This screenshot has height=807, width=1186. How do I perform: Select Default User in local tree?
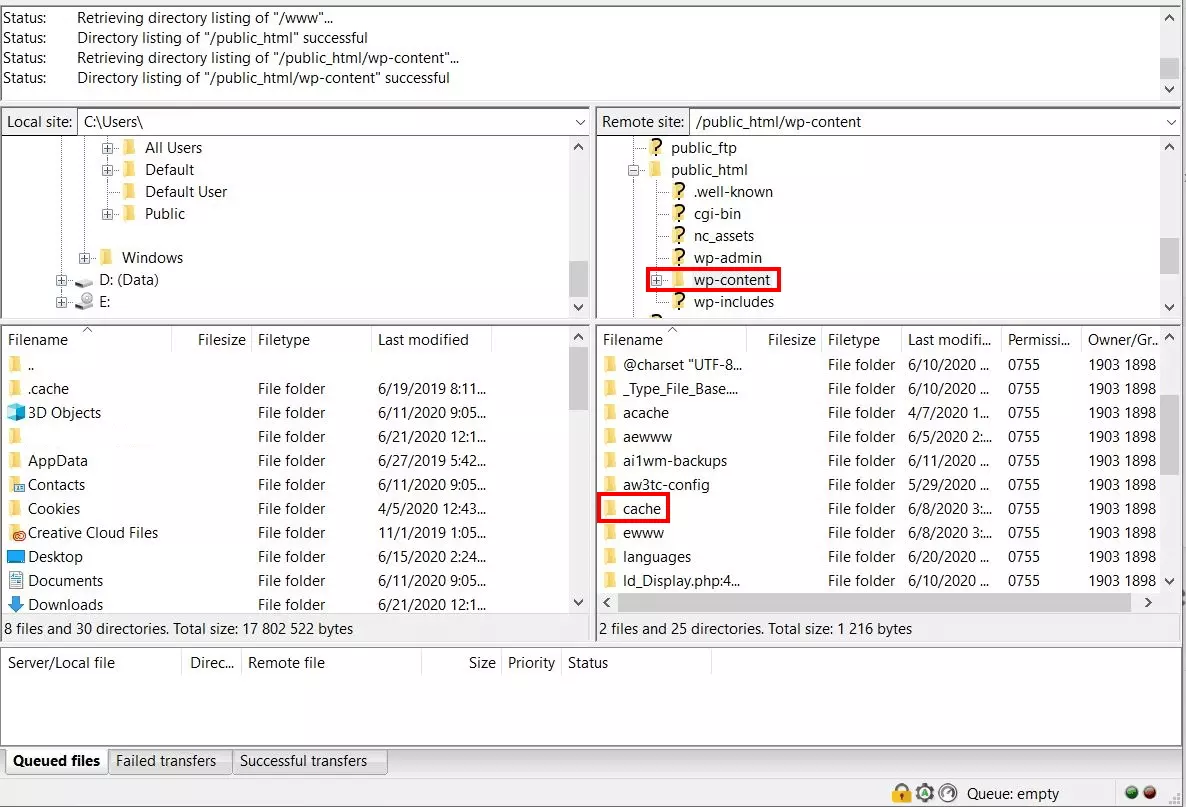point(186,191)
